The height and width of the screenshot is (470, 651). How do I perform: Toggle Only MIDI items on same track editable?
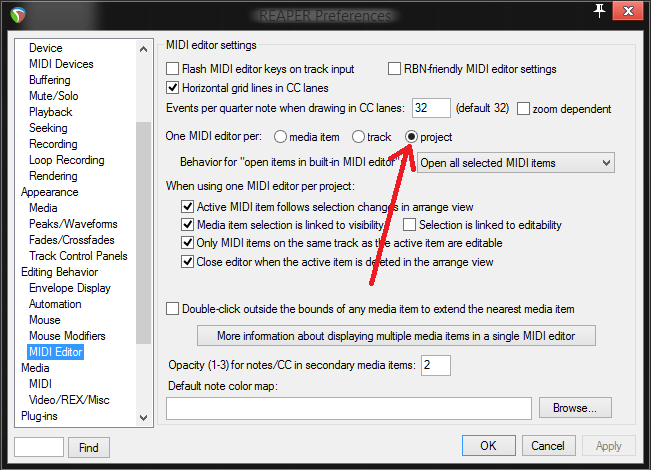point(187,242)
